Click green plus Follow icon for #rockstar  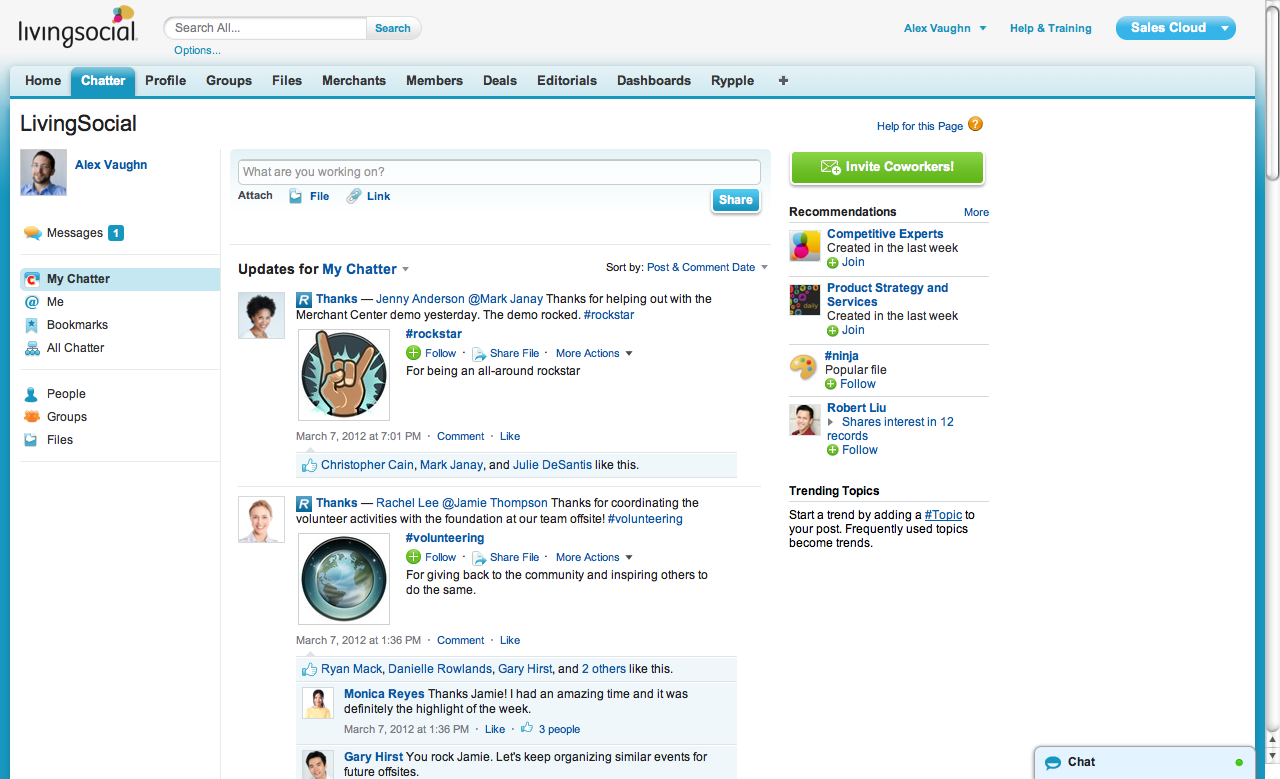(x=413, y=353)
